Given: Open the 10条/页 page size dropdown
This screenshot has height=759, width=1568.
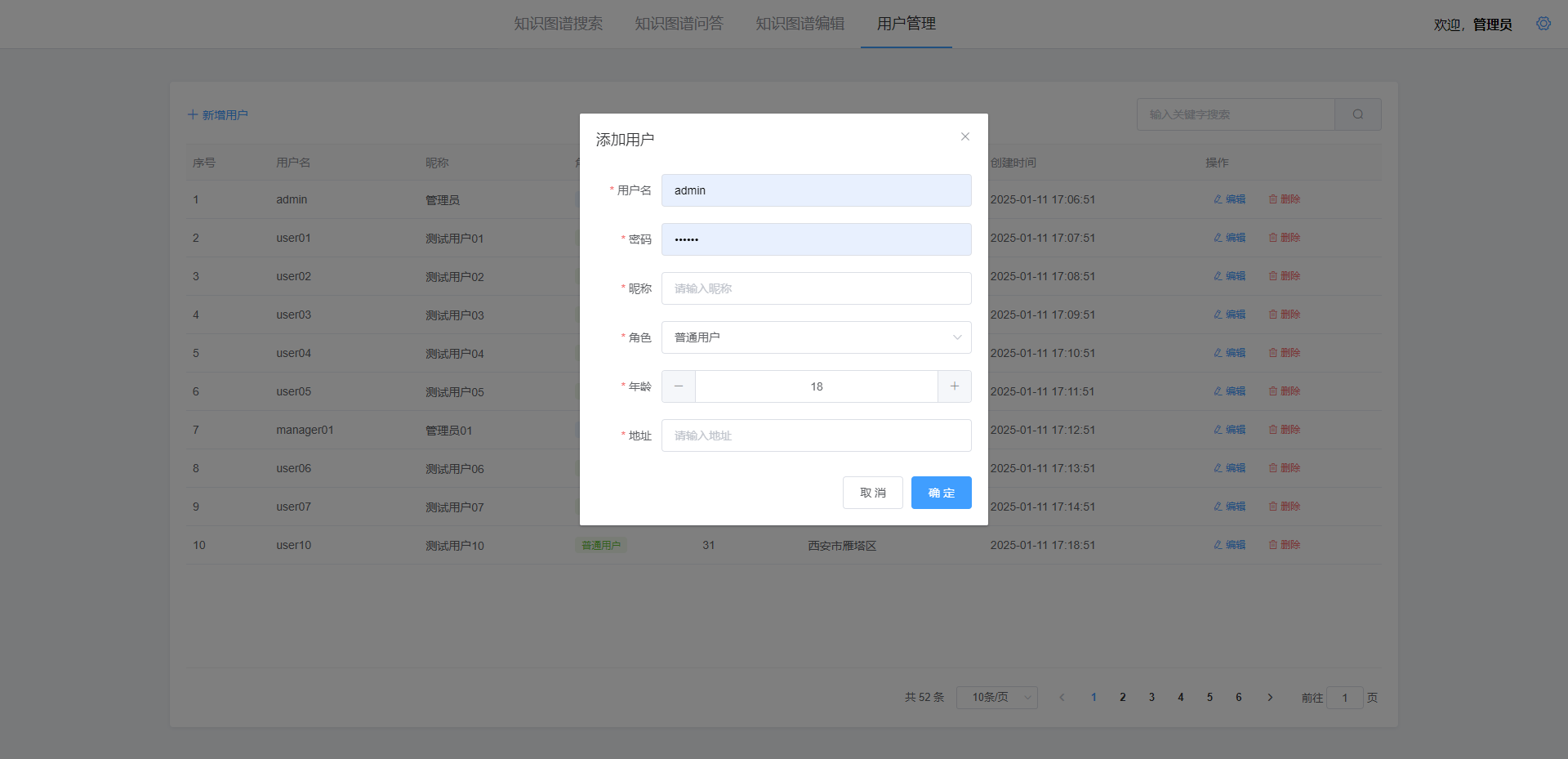Looking at the screenshot, I should 997,698.
